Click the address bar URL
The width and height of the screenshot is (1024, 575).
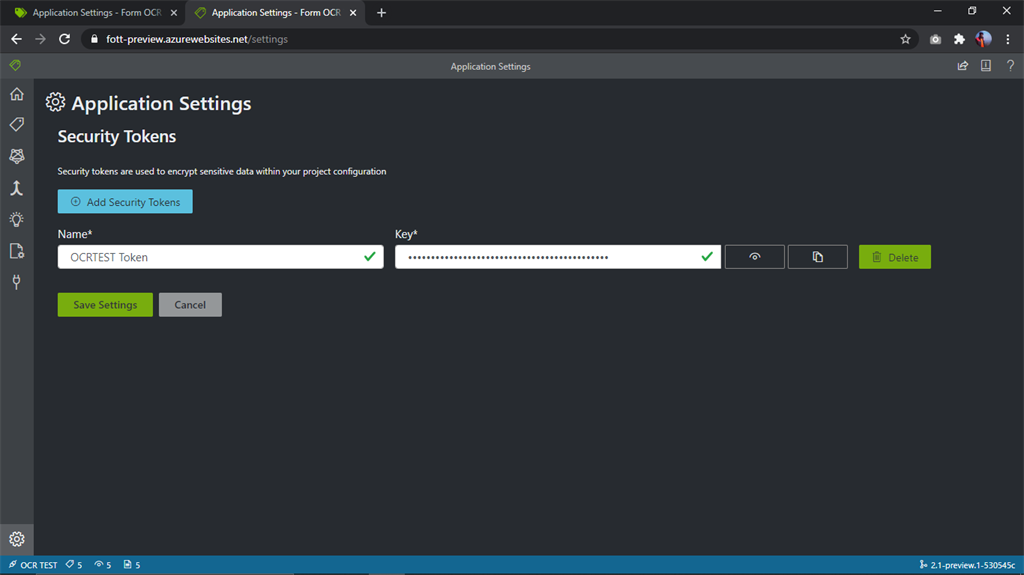(197, 39)
